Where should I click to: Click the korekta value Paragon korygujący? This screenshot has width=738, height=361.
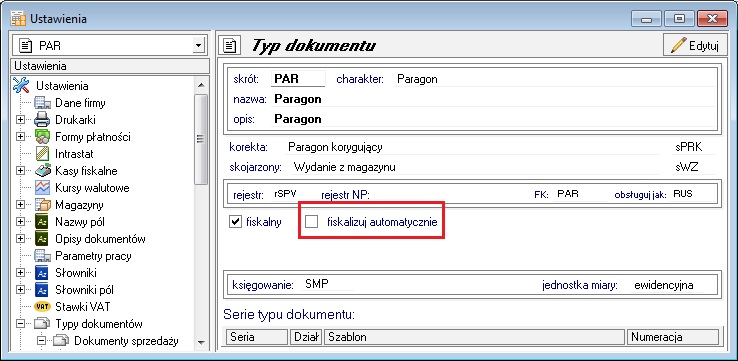pos(335,147)
